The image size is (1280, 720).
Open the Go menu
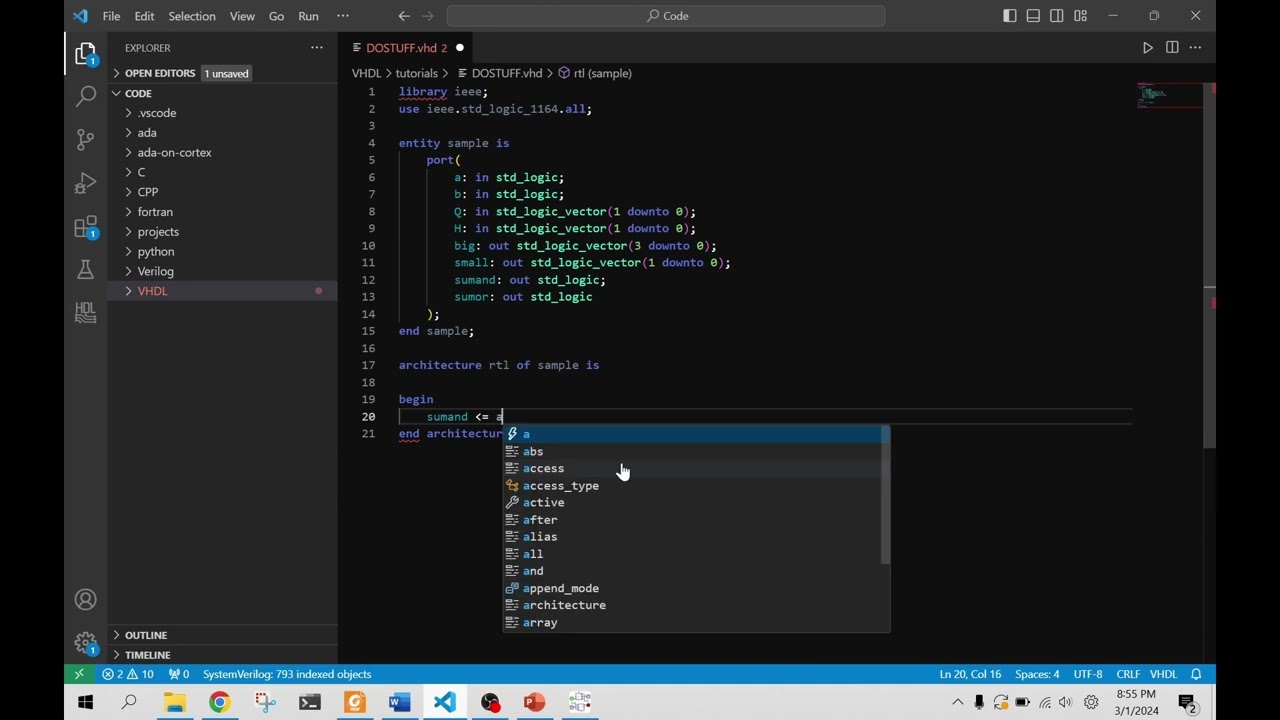(x=276, y=16)
